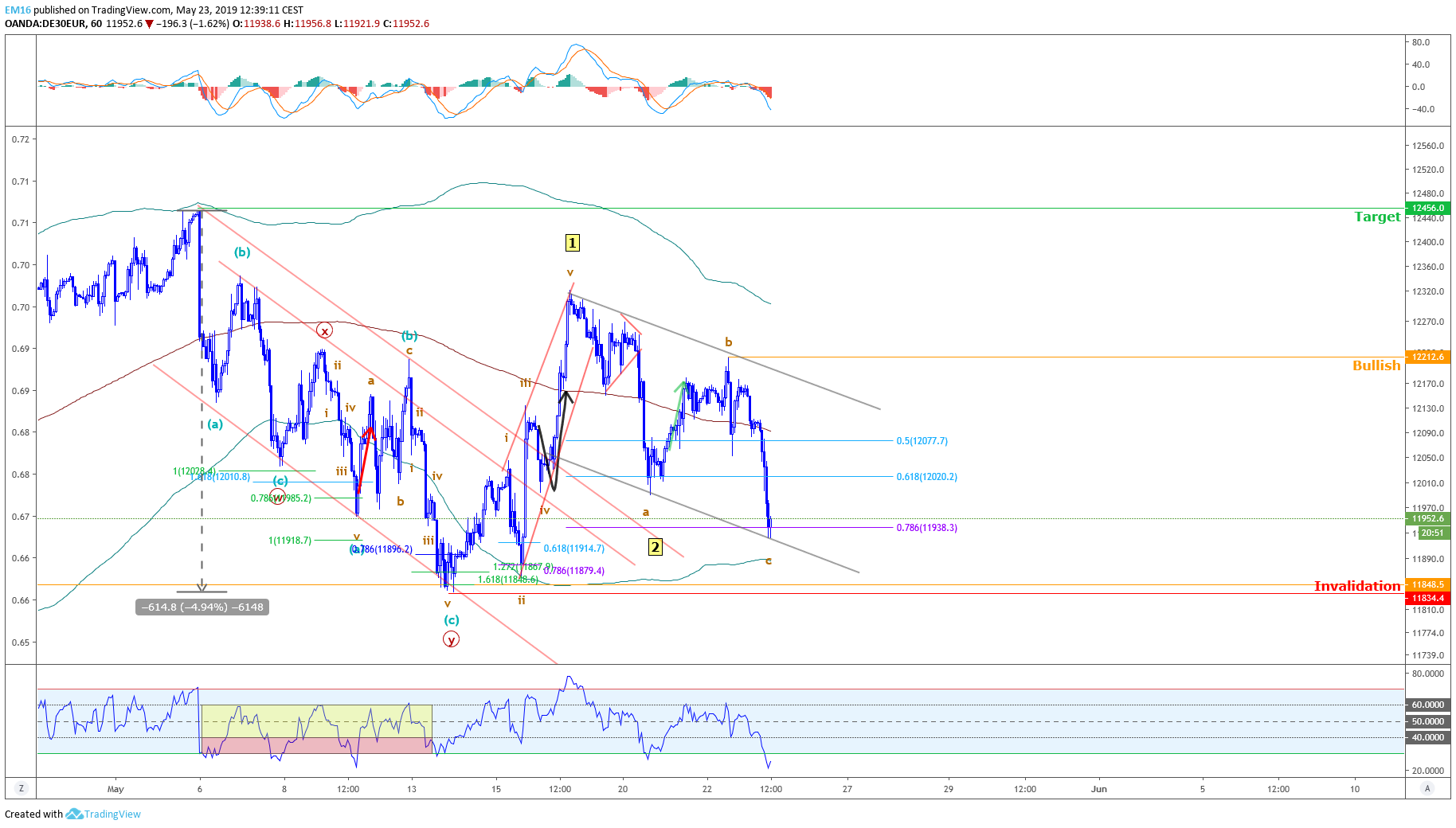The image size is (1456, 828).
Task: Click the 0.786(11938.3) Fibonacci level label
Action: click(926, 528)
